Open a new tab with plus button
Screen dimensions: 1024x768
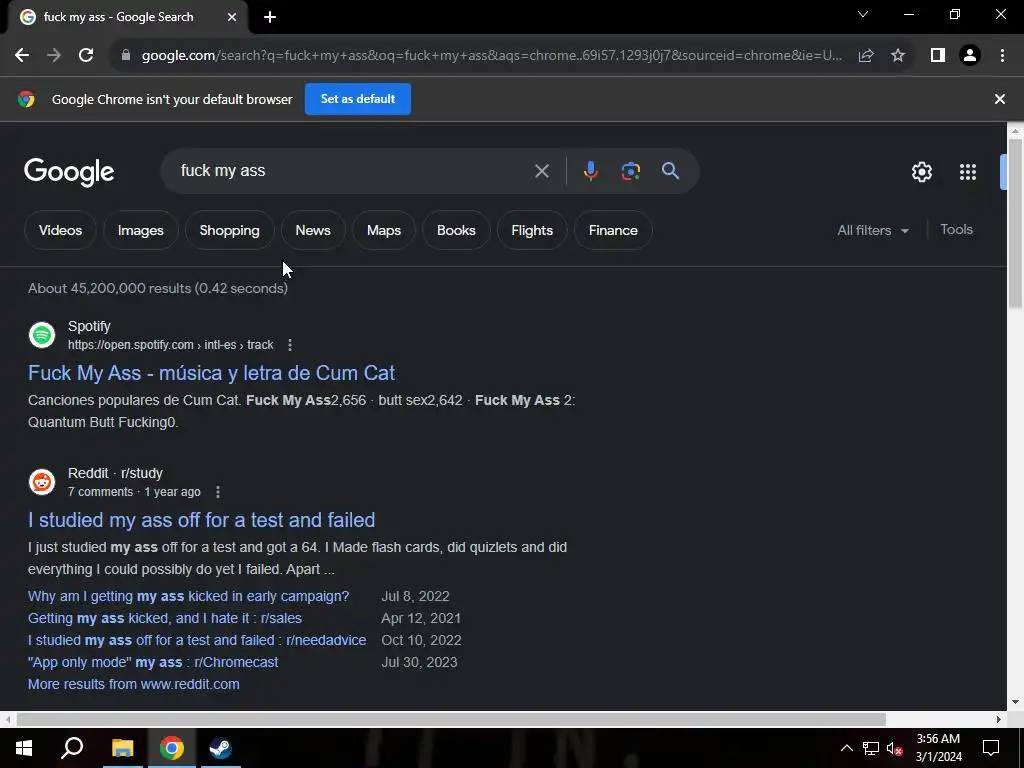270,18
